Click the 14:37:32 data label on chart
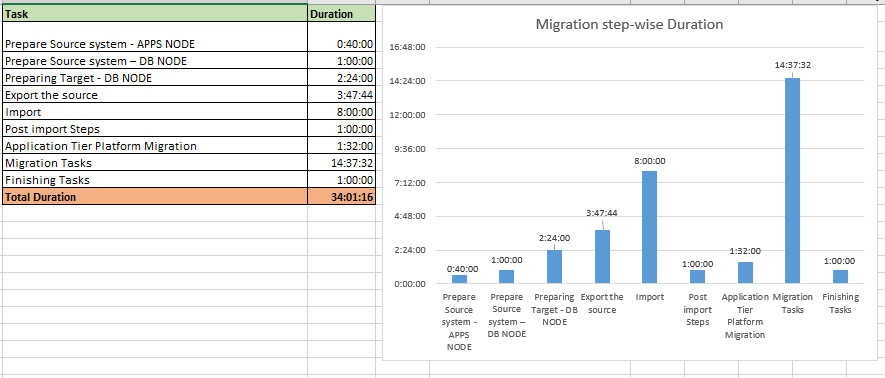Viewport: 885px width, 378px height. pyautogui.click(x=792, y=65)
